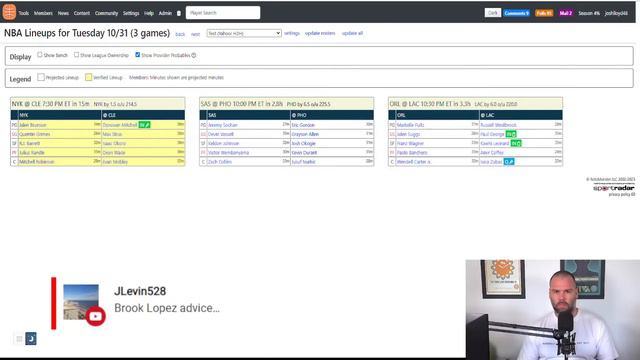Screen dimensions: 640x360
Task: Click the clipboard icon beside Admin
Action: click(x=179, y=13)
